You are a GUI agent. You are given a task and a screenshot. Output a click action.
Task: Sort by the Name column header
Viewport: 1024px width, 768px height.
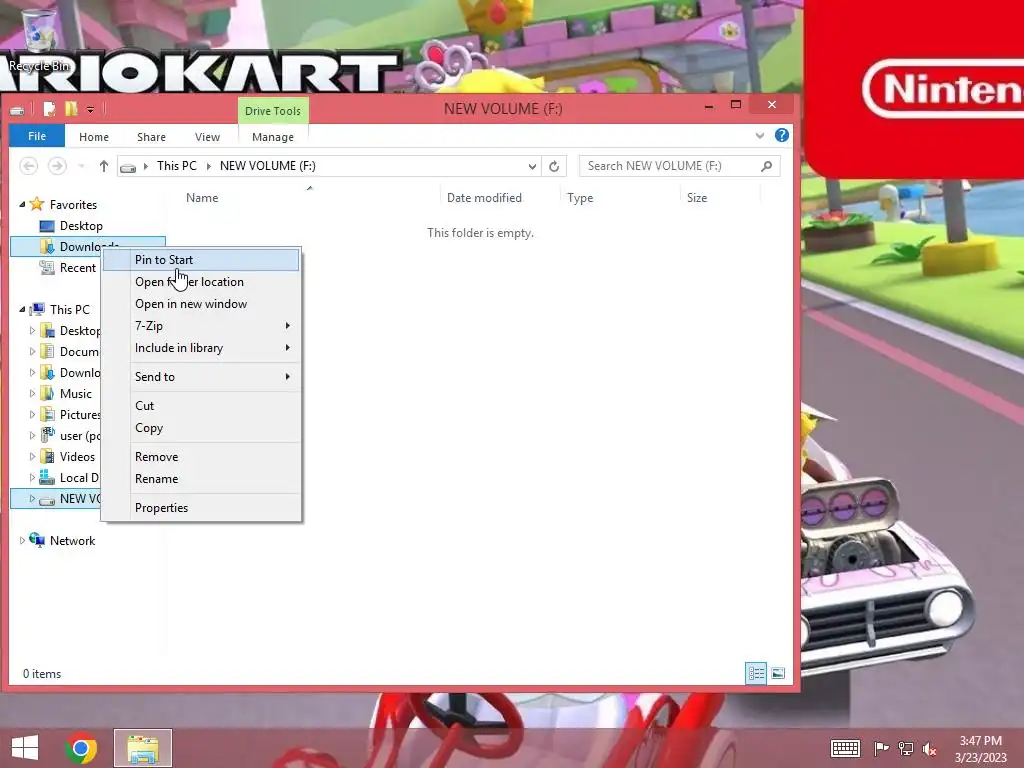202,198
